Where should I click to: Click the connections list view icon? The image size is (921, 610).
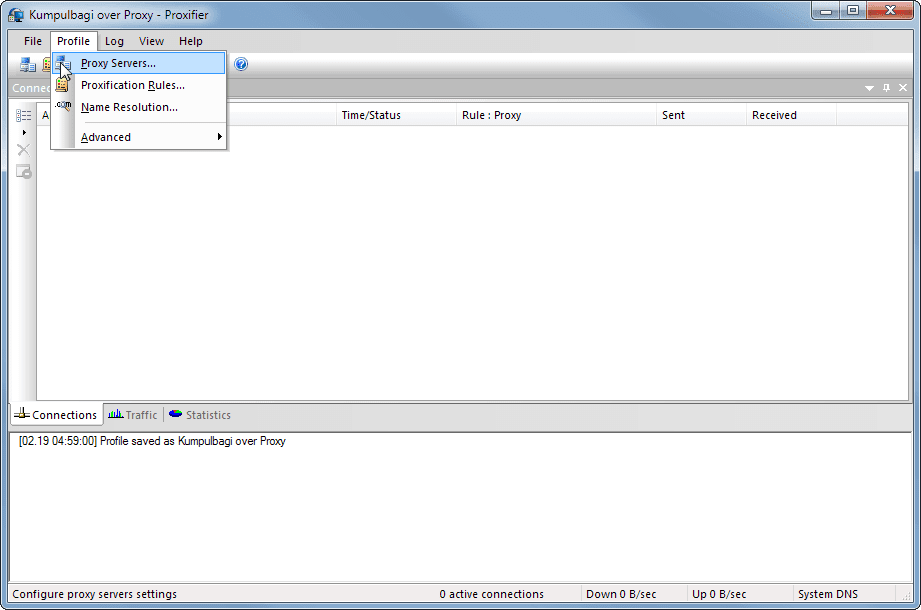click(23, 115)
